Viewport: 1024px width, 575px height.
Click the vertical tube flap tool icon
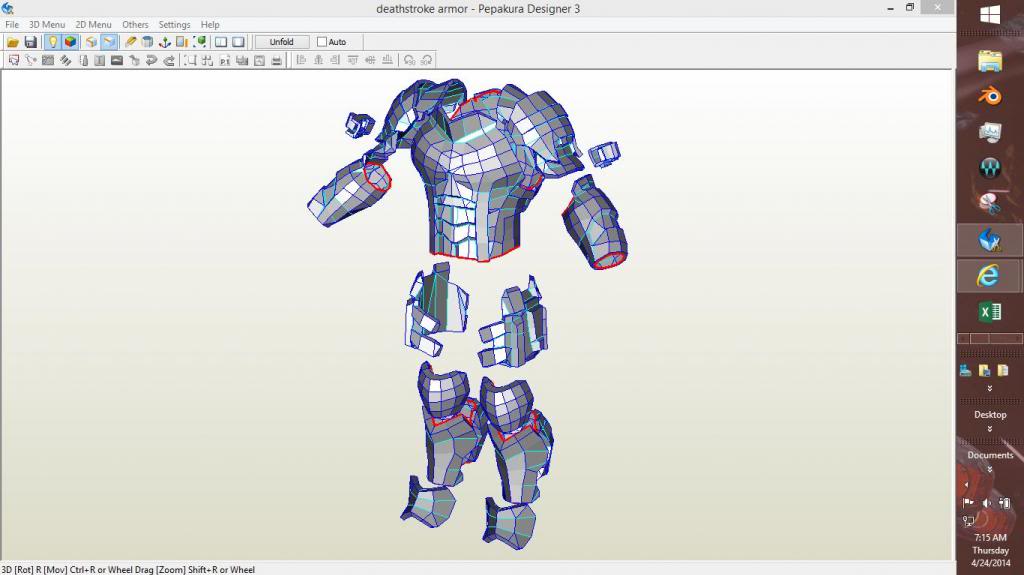coord(83,60)
